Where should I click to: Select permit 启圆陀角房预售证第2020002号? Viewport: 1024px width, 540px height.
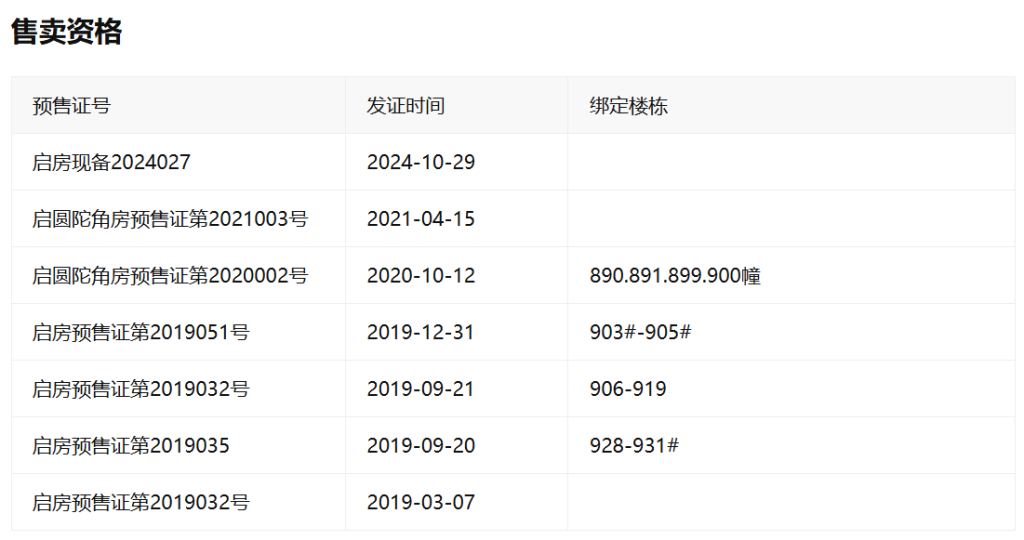coord(170,276)
